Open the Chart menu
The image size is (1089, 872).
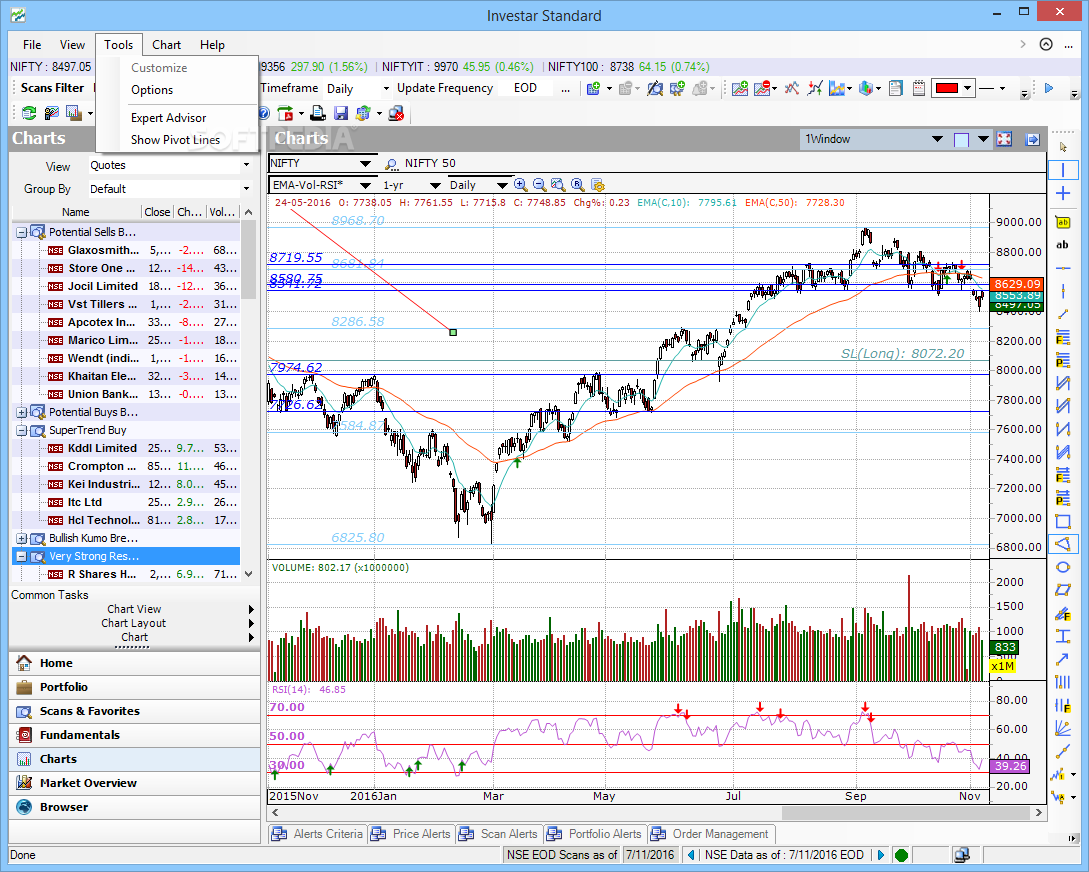[167, 44]
